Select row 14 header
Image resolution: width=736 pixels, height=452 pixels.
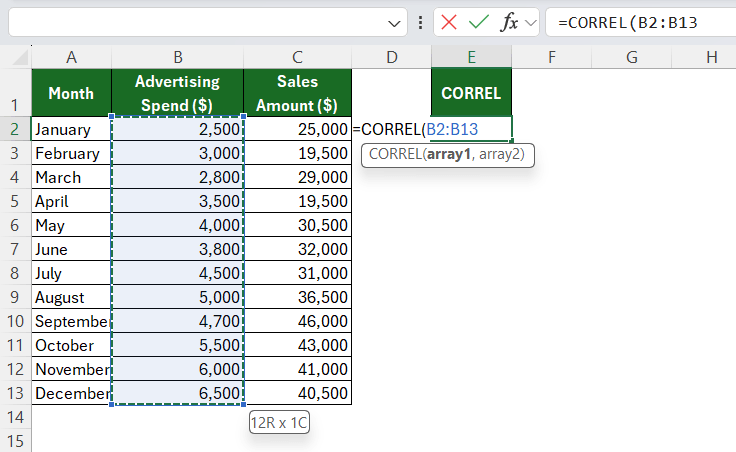coord(15,417)
